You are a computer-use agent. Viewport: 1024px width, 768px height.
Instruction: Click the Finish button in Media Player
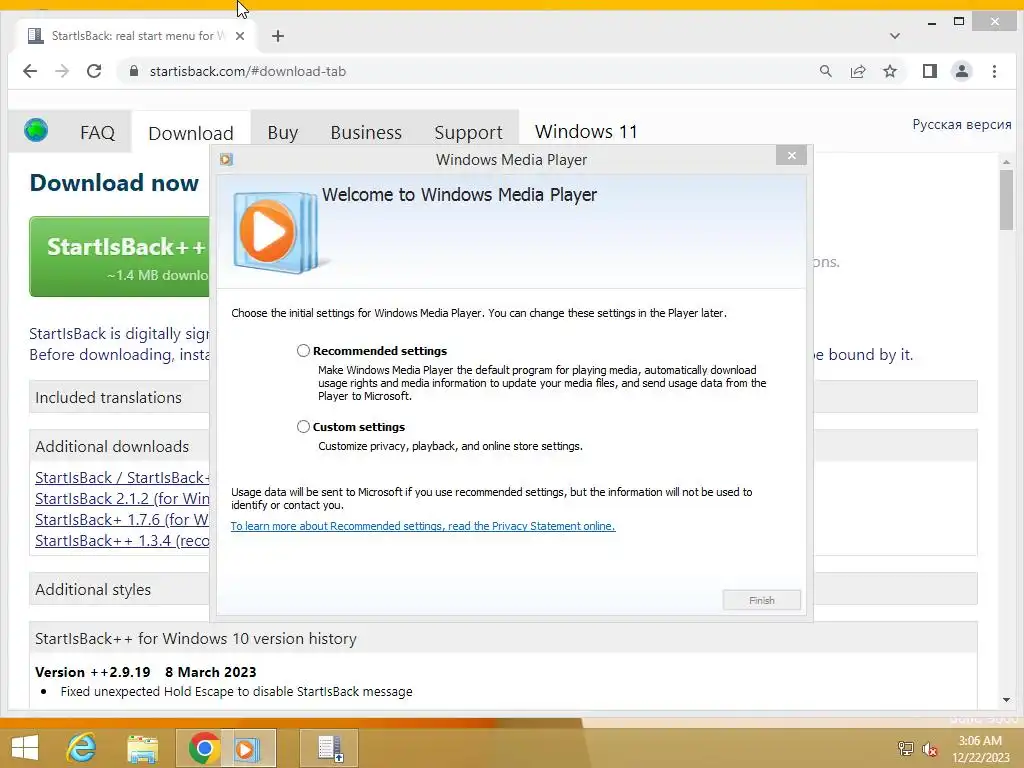point(761,600)
